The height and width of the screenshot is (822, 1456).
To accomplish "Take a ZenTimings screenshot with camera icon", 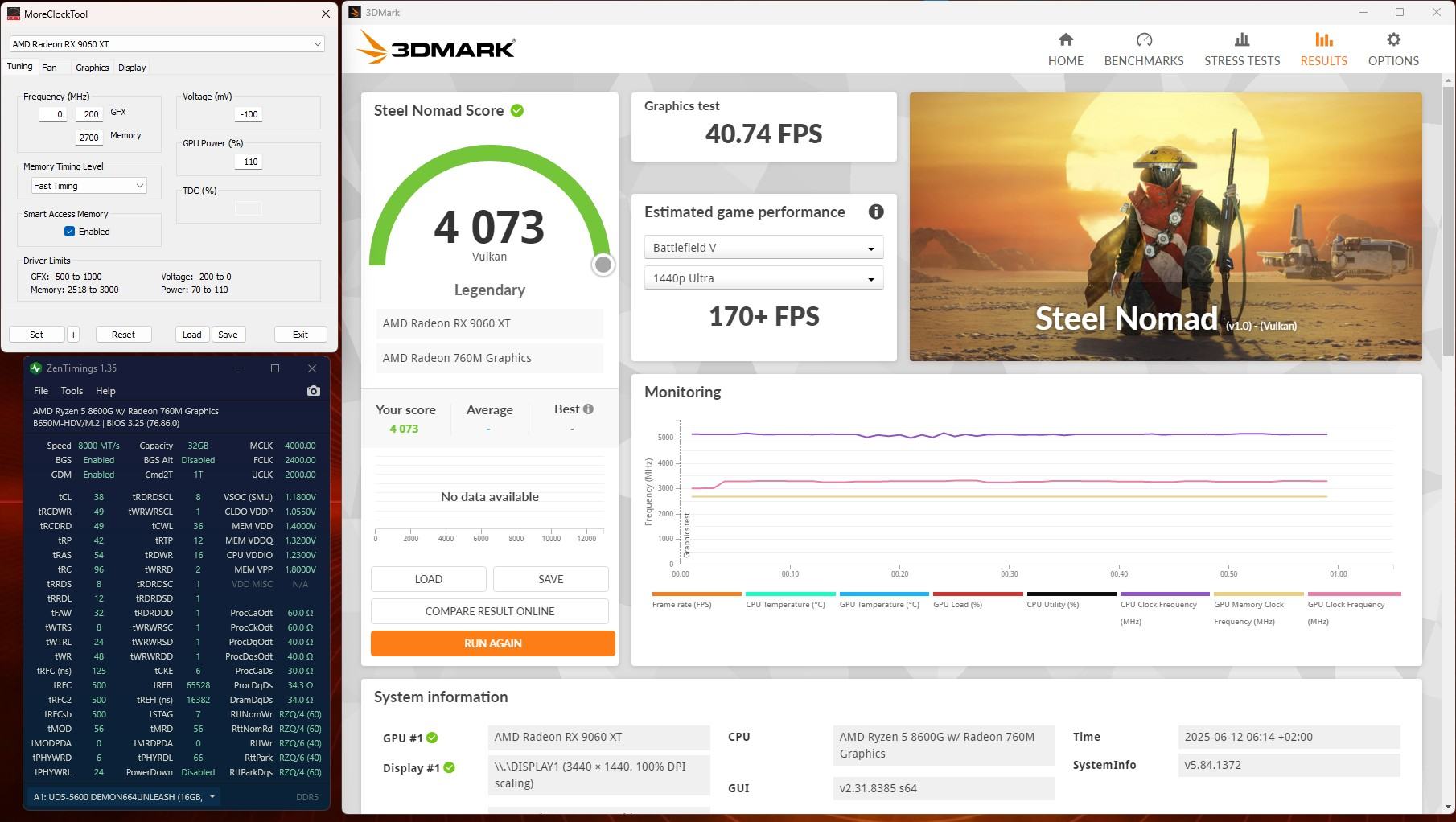I will [314, 391].
